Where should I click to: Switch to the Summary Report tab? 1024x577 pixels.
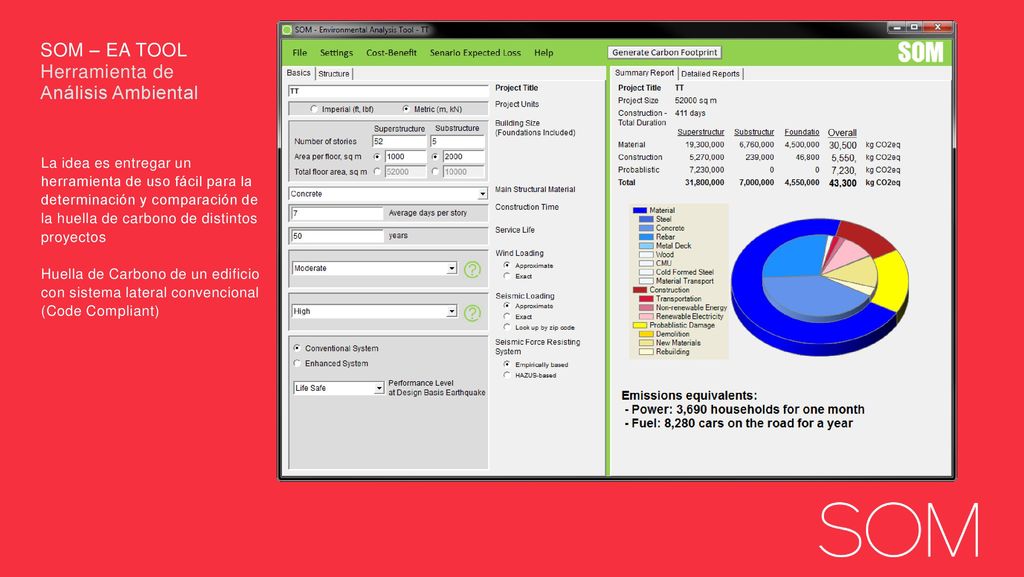pos(644,73)
